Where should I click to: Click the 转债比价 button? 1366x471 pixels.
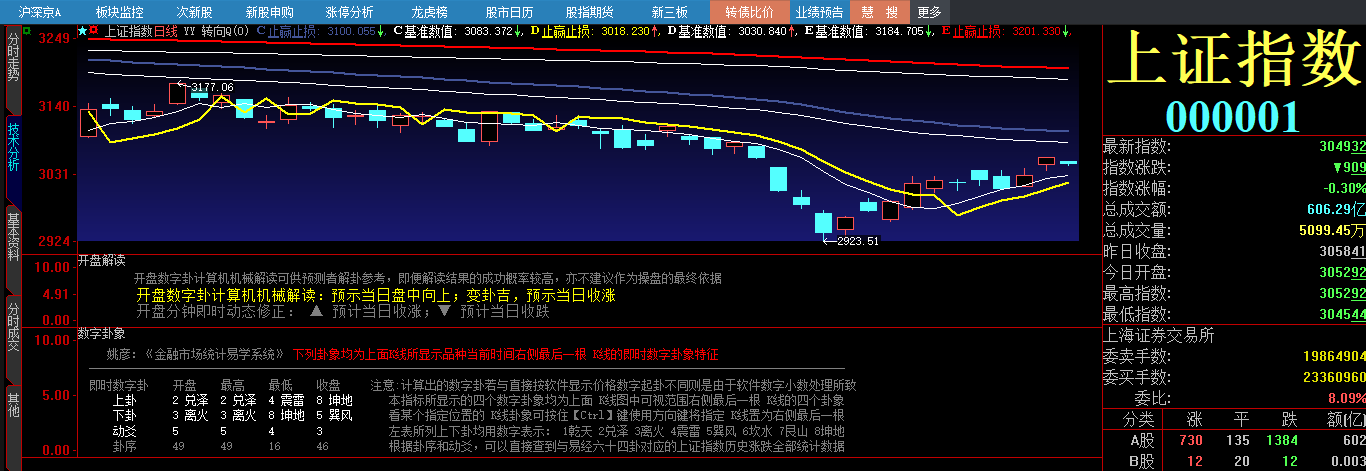(749, 12)
